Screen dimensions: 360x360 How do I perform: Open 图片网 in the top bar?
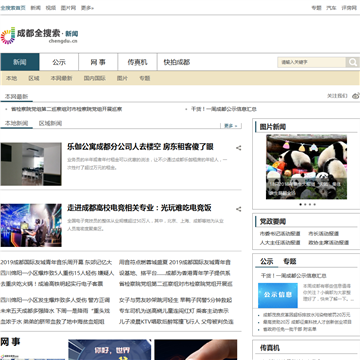(x=68, y=8)
